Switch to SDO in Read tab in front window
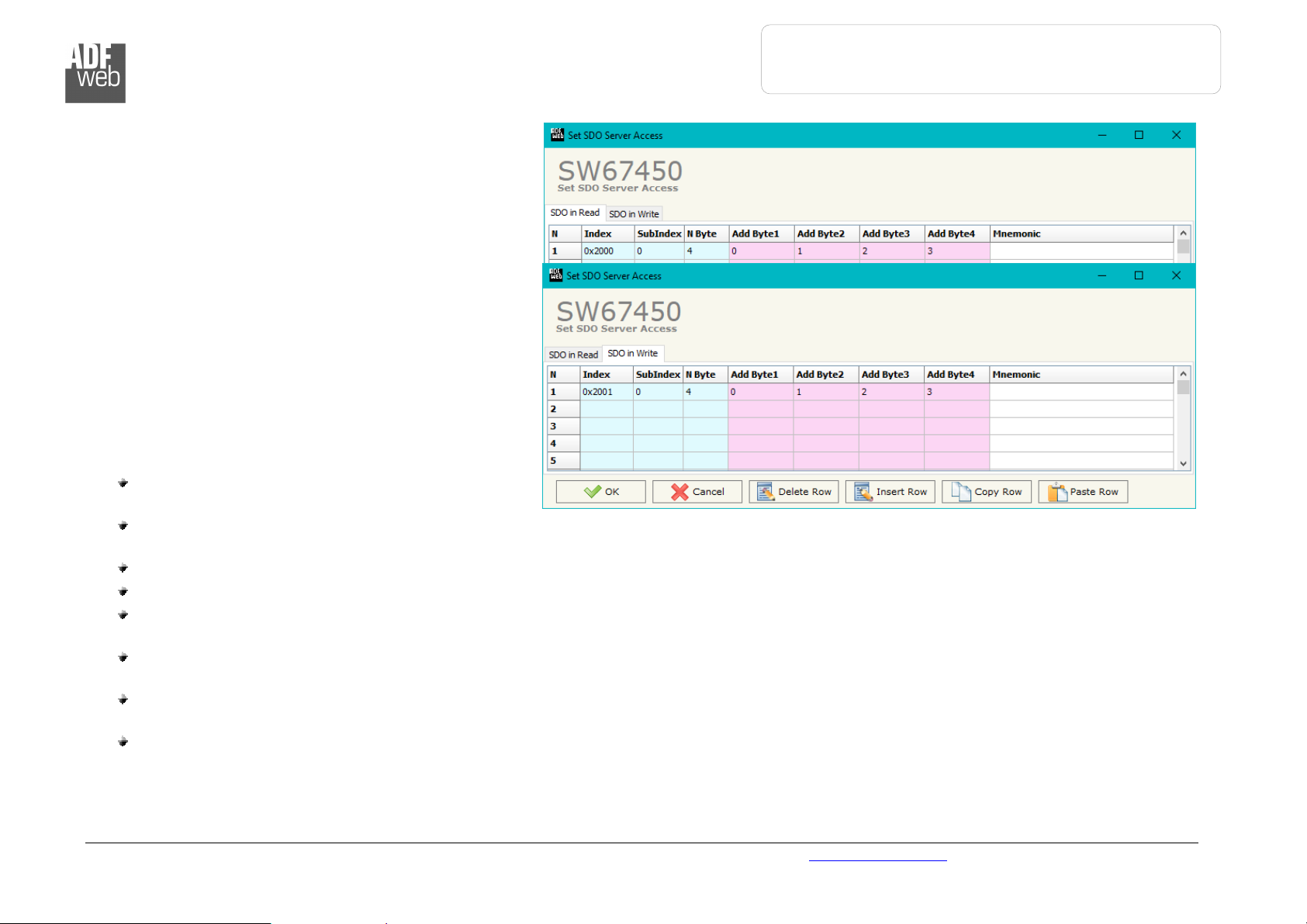 [x=573, y=355]
